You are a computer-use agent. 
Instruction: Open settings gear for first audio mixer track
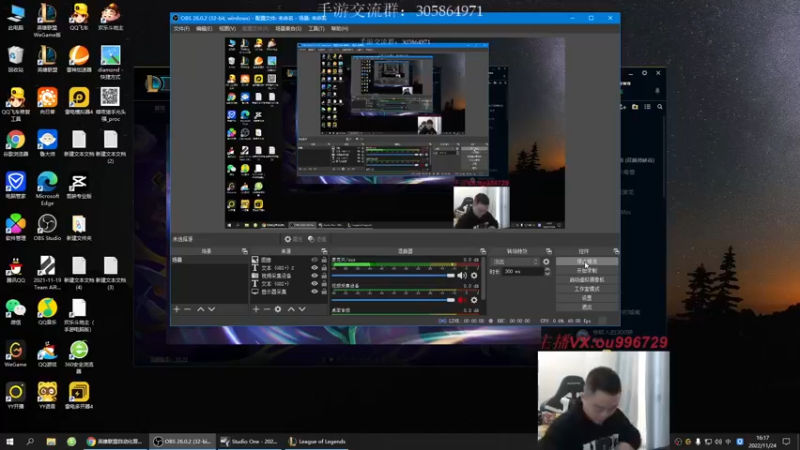[474, 275]
